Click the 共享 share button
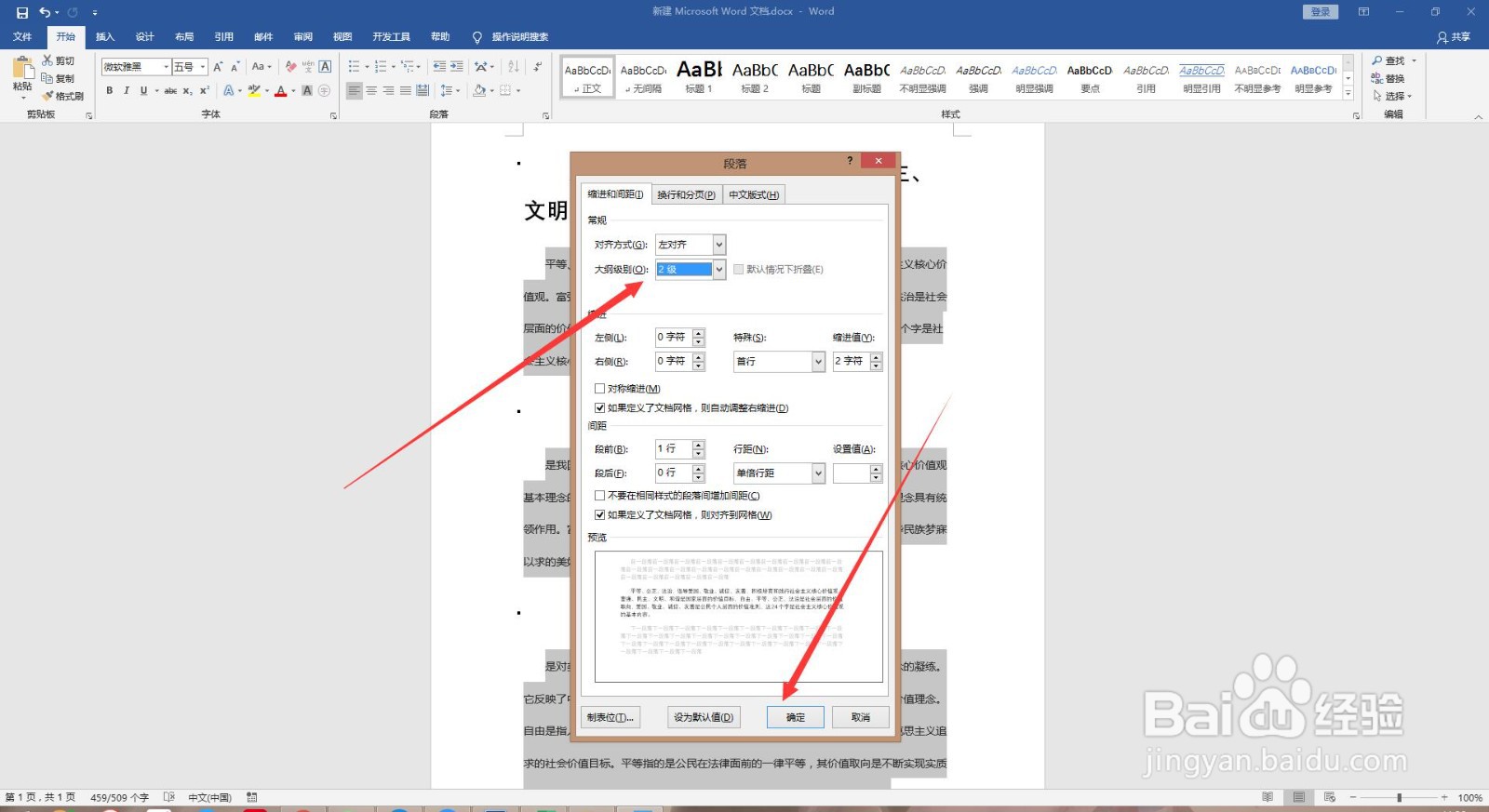This screenshot has width=1489, height=812. tap(1454, 37)
